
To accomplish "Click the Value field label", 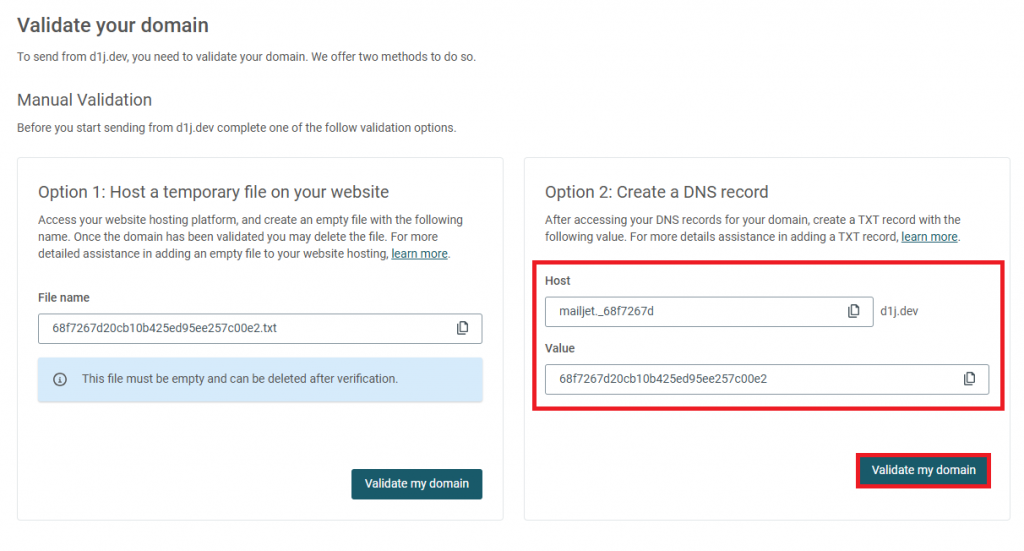I will pyautogui.click(x=560, y=349).
